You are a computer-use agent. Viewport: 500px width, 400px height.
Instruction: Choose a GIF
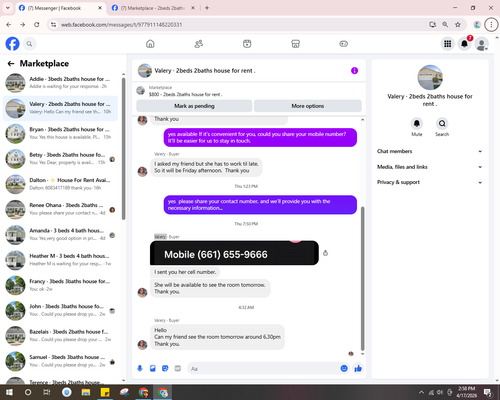click(178, 368)
